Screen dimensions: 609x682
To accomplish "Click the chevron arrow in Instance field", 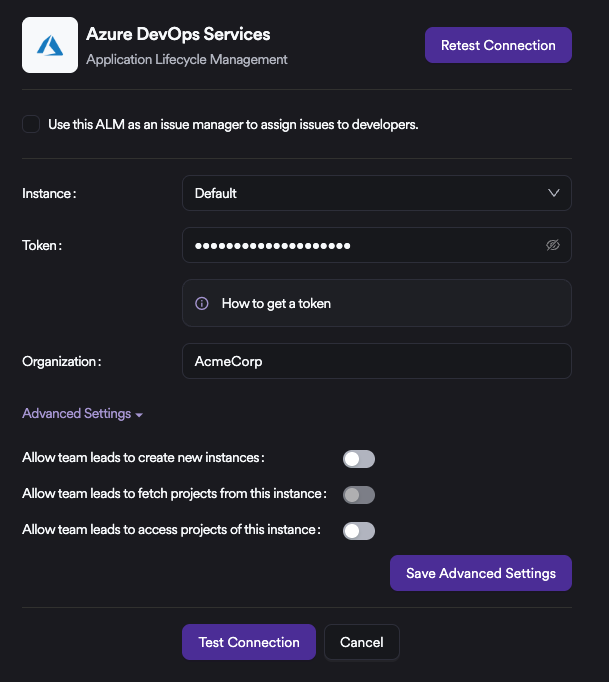I will click(553, 193).
